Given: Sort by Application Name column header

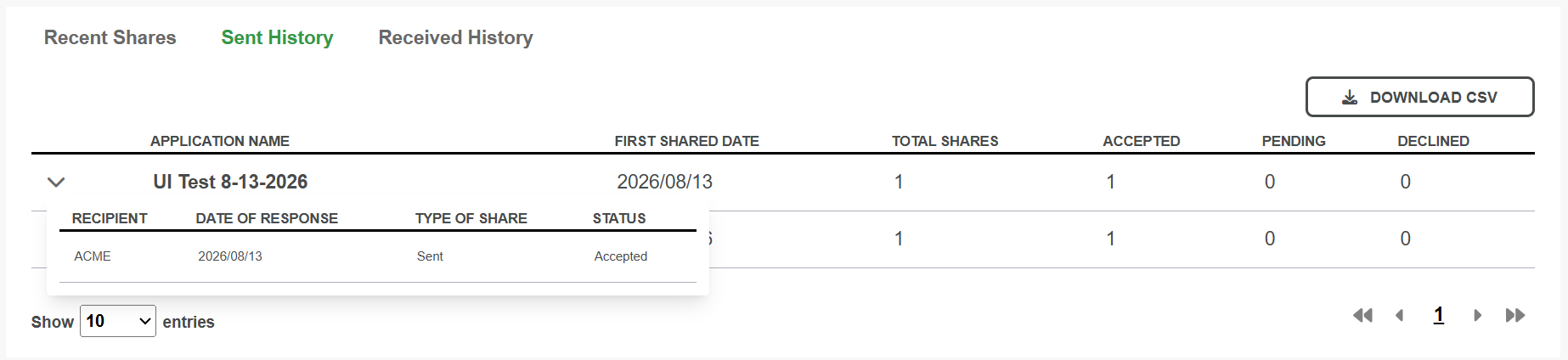Looking at the screenshot, I should coord(220,141).
